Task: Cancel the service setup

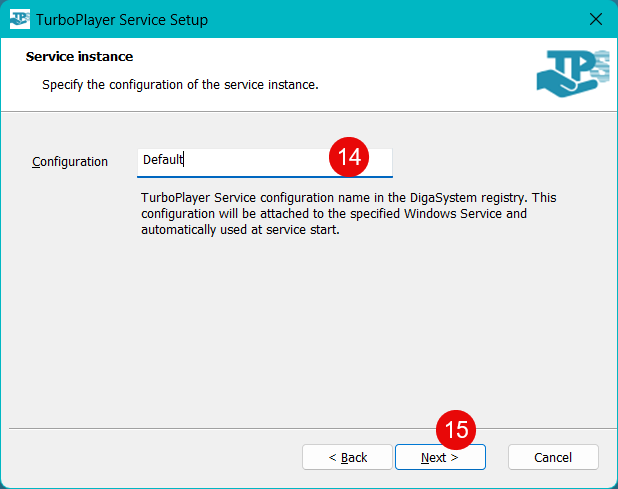Action: coord(553,457)
